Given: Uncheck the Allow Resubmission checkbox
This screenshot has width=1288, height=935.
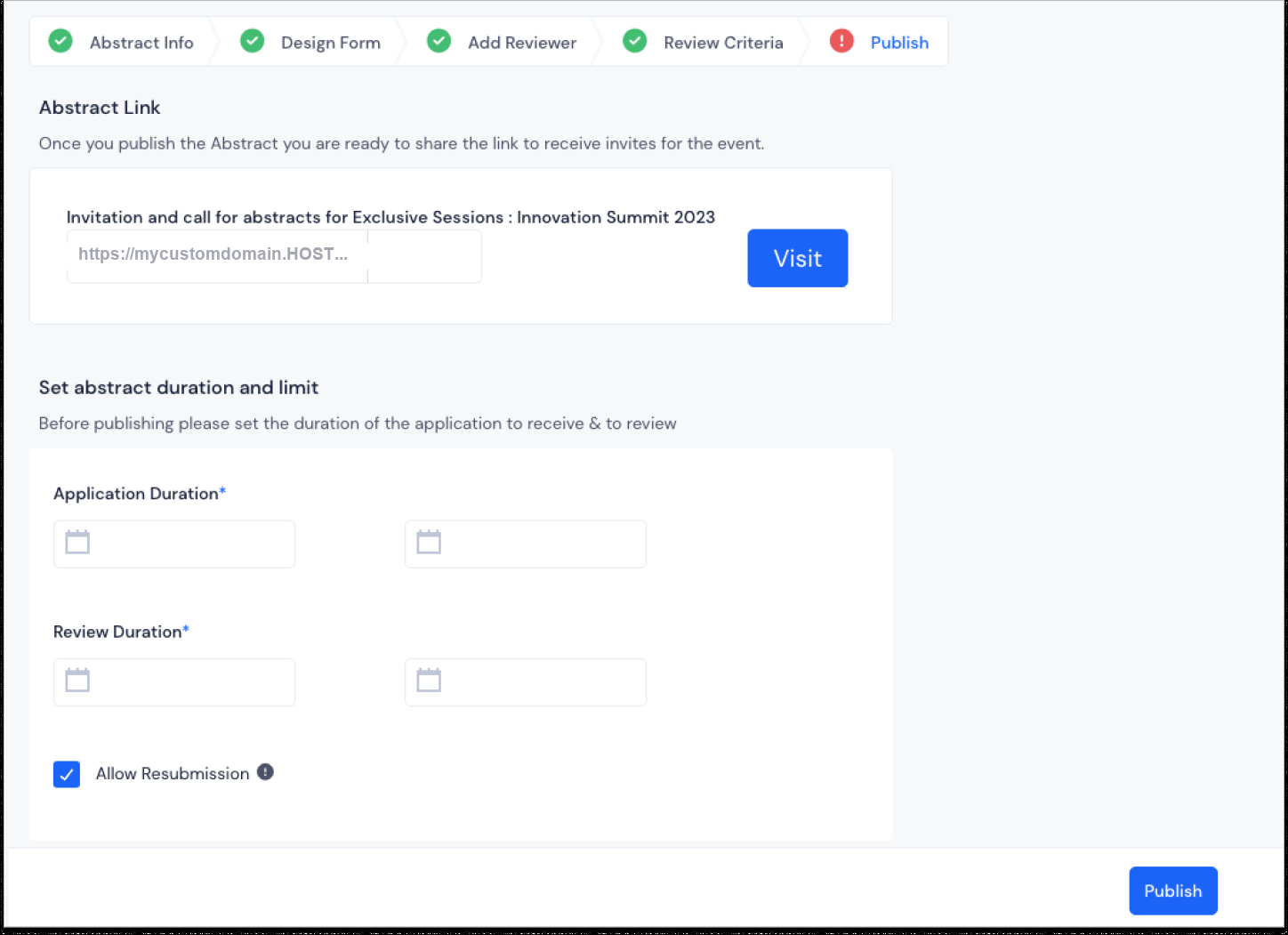Looking at the screenshot, I should 67,774.
